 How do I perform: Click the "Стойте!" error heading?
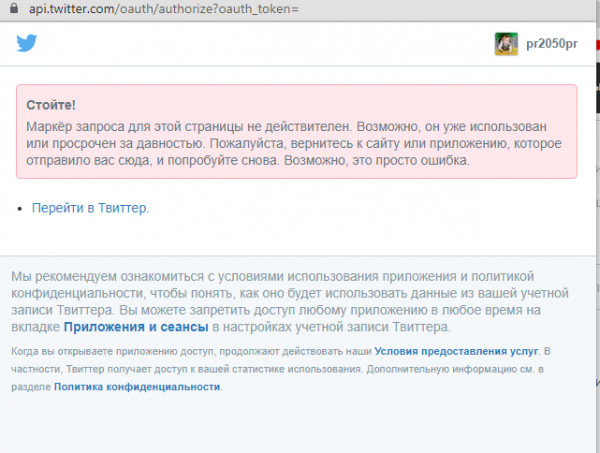click(51, 105)
